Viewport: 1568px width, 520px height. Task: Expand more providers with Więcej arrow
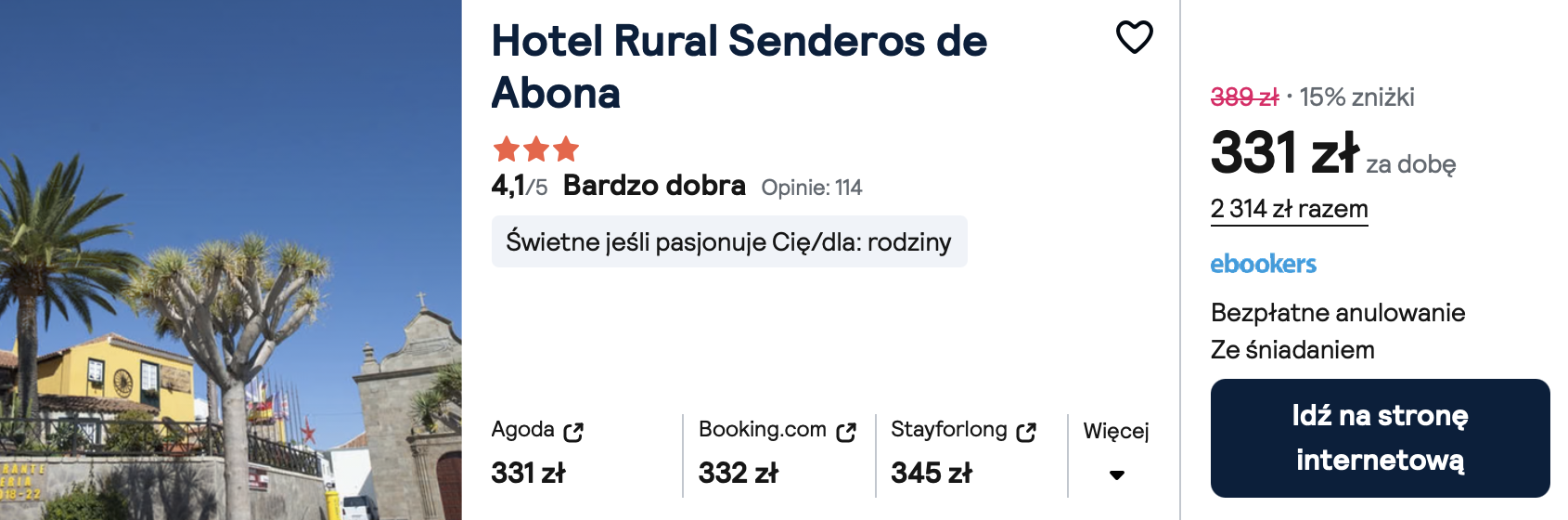pyautogui.click(x=1117, y=474)
